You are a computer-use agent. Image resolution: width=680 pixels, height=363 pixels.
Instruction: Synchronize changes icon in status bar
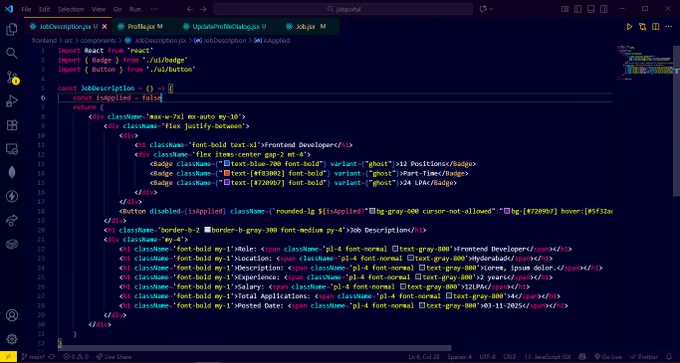pos(52,357)
